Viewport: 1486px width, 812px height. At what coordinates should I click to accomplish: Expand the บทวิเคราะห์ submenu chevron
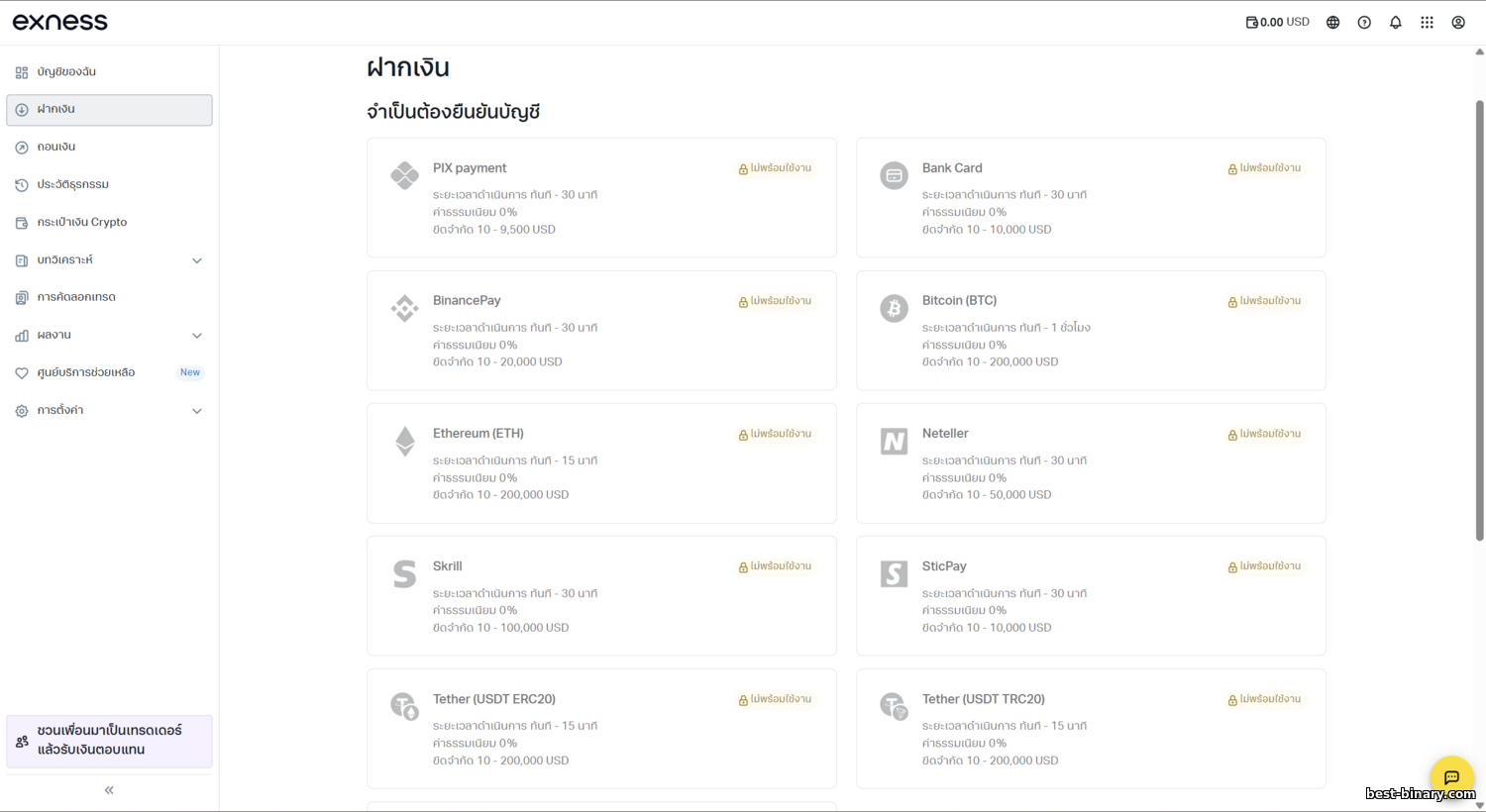coord(197,260)
